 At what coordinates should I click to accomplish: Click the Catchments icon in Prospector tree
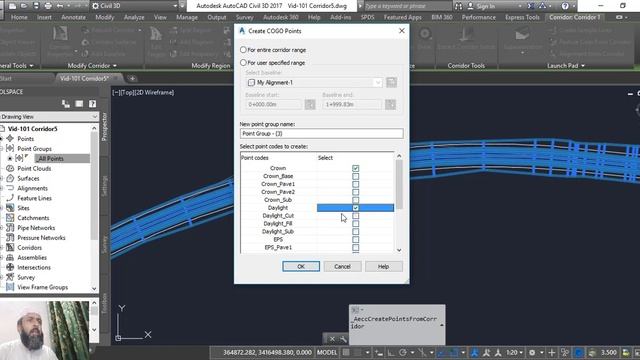(10, 218)
